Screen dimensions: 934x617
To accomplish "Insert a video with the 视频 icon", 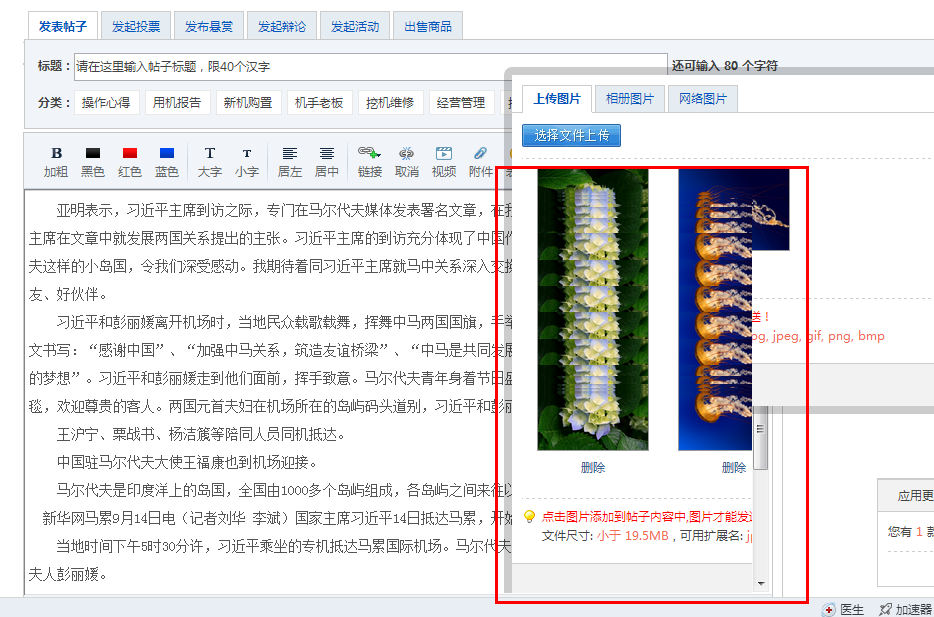I will pos(444,161).
